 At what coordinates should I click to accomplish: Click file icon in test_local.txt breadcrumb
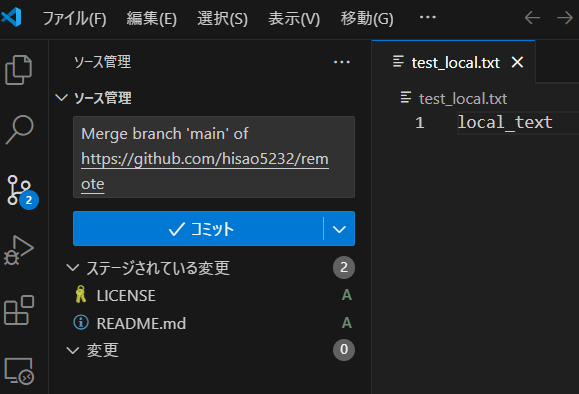coord(406,97)
